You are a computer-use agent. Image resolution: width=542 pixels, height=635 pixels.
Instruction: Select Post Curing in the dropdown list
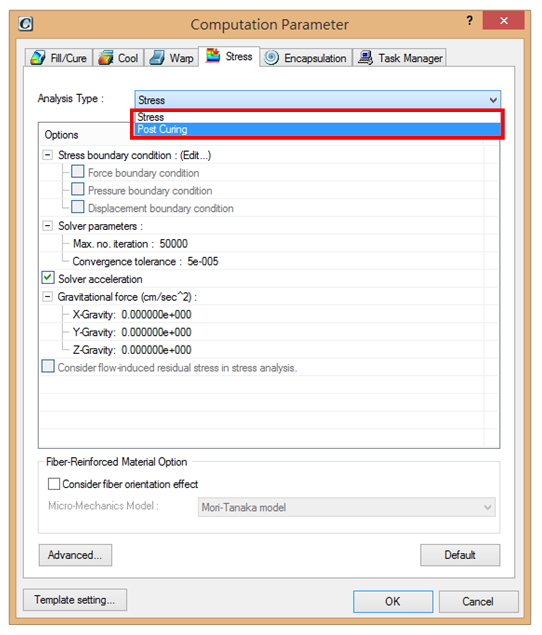(x=318, y=130)
